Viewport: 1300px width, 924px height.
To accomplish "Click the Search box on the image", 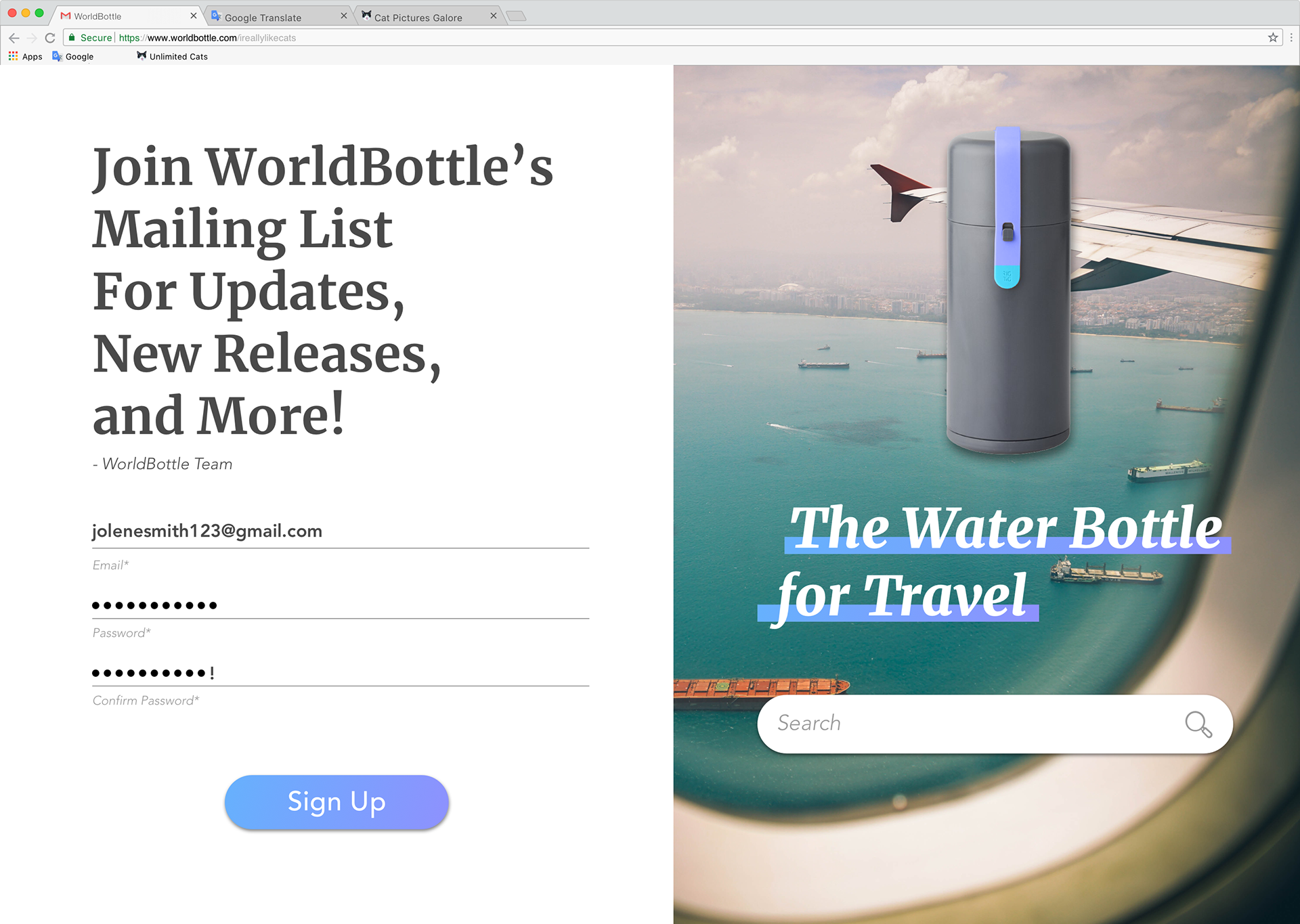I will [x=995, y=724].
